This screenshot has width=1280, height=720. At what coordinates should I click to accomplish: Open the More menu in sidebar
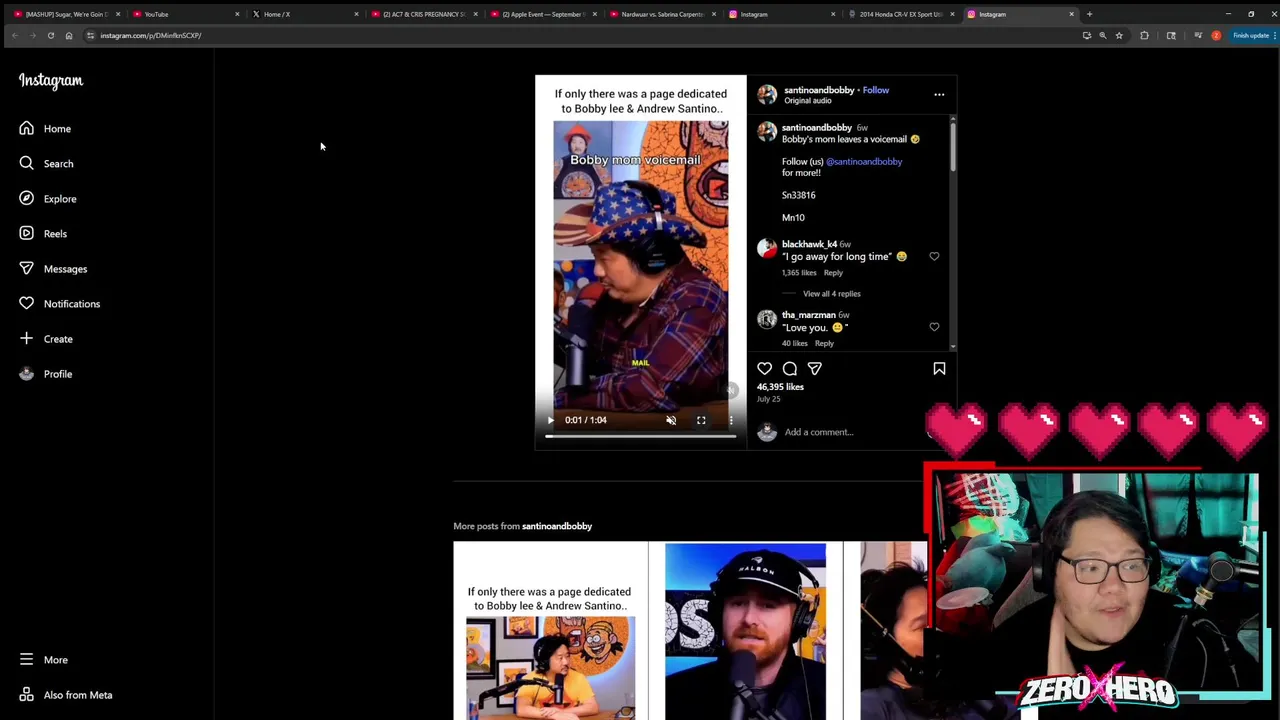tap(43, 660)
